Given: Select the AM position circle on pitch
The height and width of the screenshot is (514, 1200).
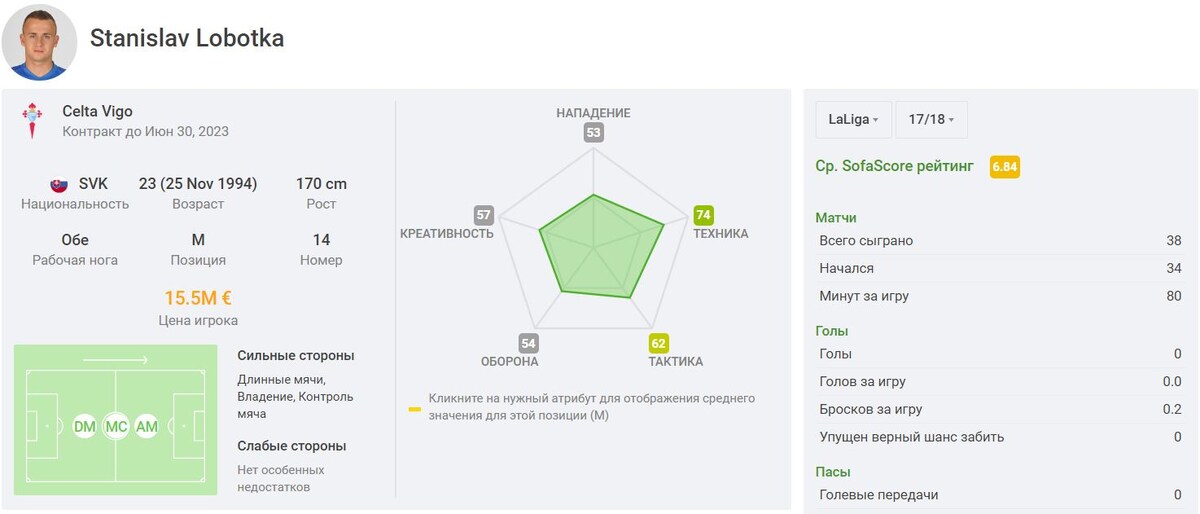Looking at the screenshot, I should coord(147,427).
